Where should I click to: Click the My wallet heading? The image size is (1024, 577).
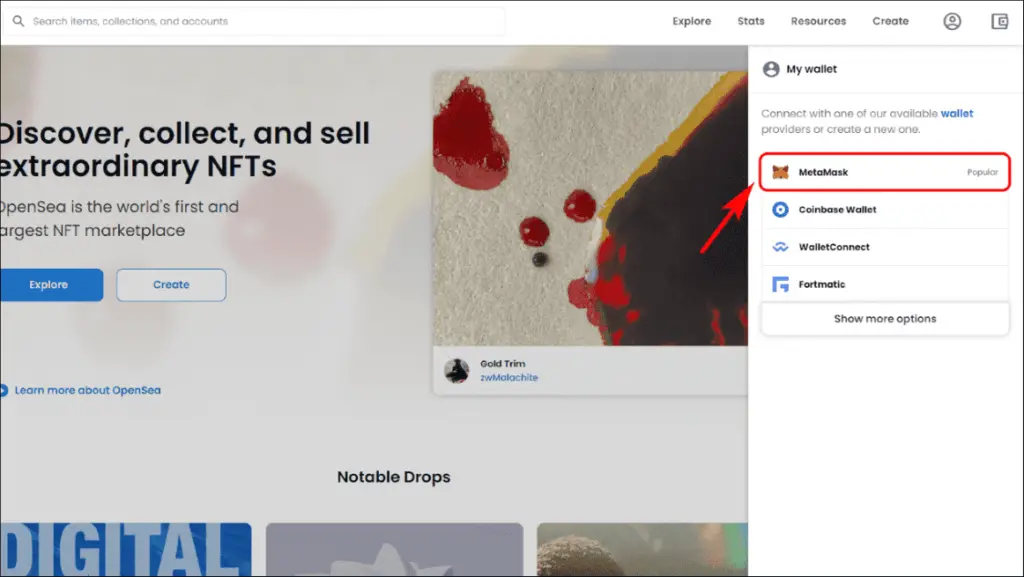point(811,69)
